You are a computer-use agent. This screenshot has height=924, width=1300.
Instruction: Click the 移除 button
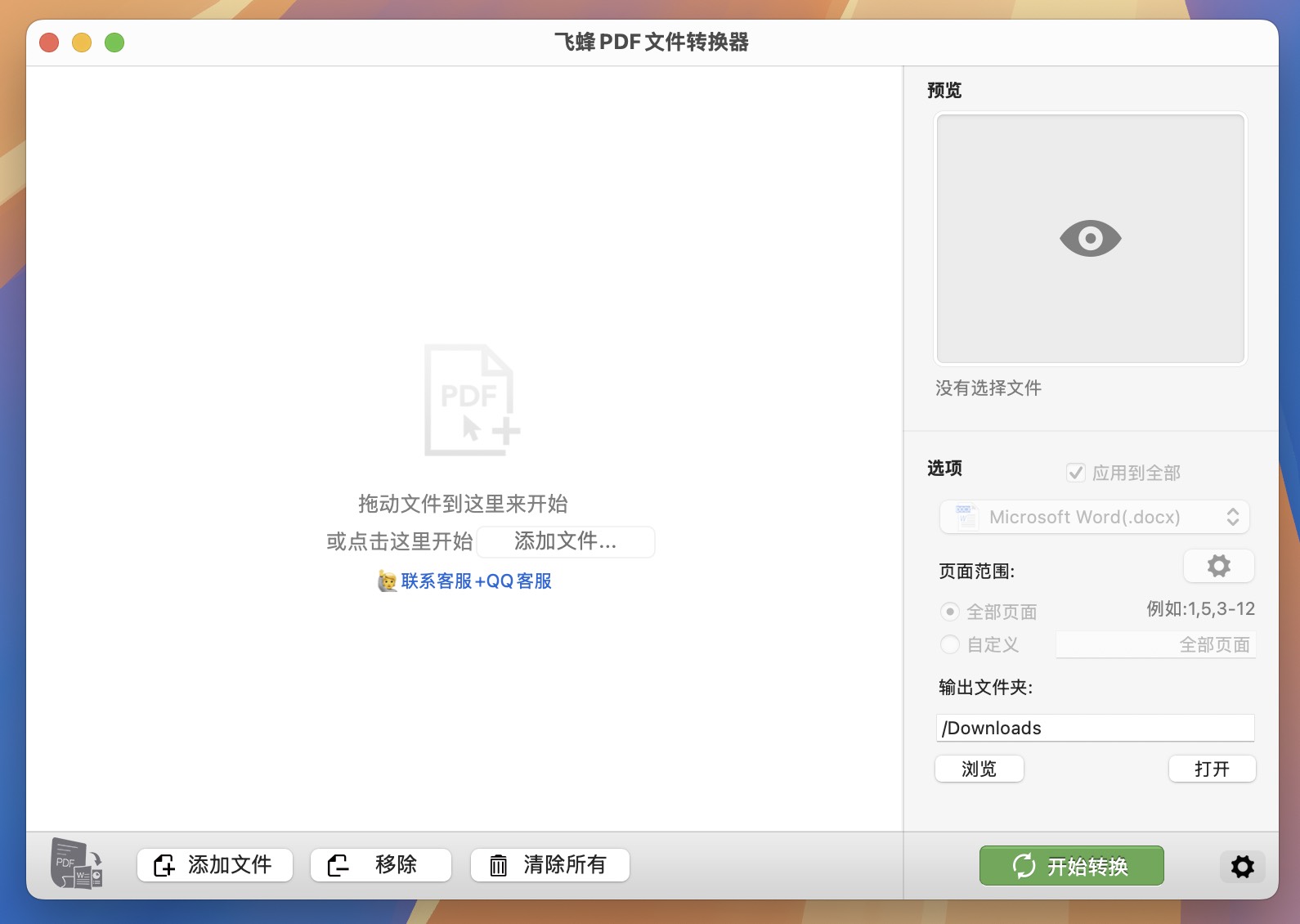click(381, 865)
